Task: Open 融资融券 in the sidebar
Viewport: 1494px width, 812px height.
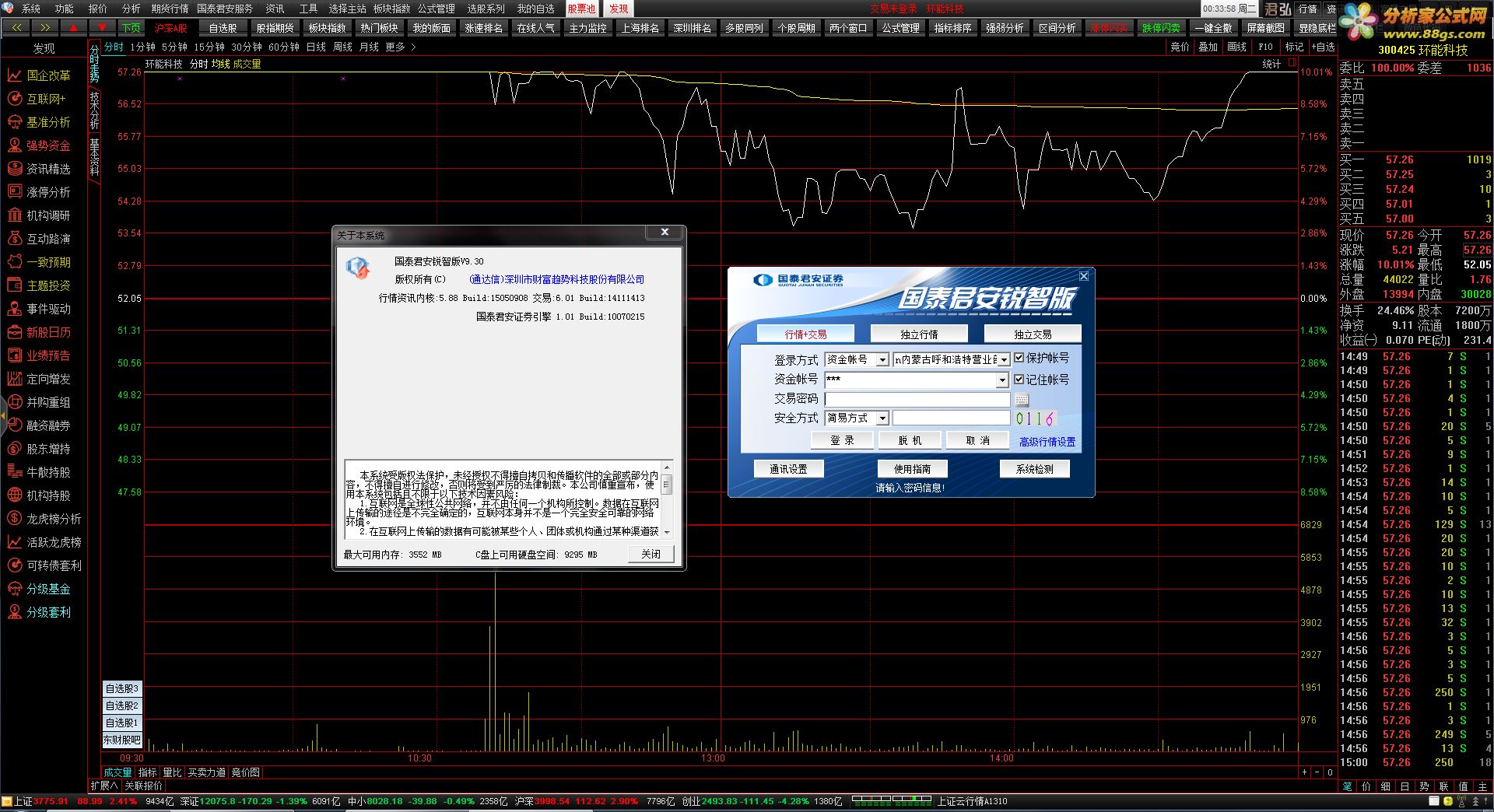Action: click(x=39, y=425)
